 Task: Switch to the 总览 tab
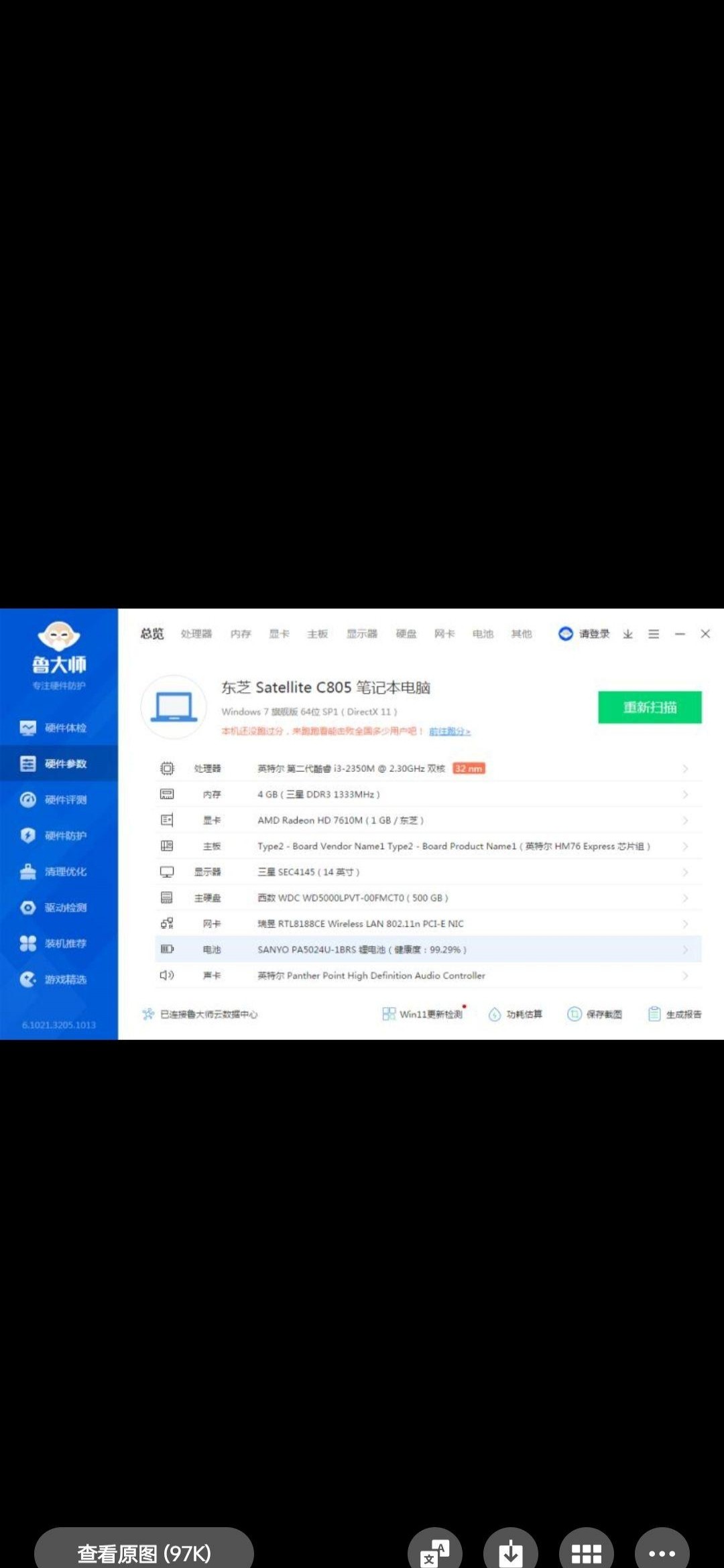pos(152,634)
